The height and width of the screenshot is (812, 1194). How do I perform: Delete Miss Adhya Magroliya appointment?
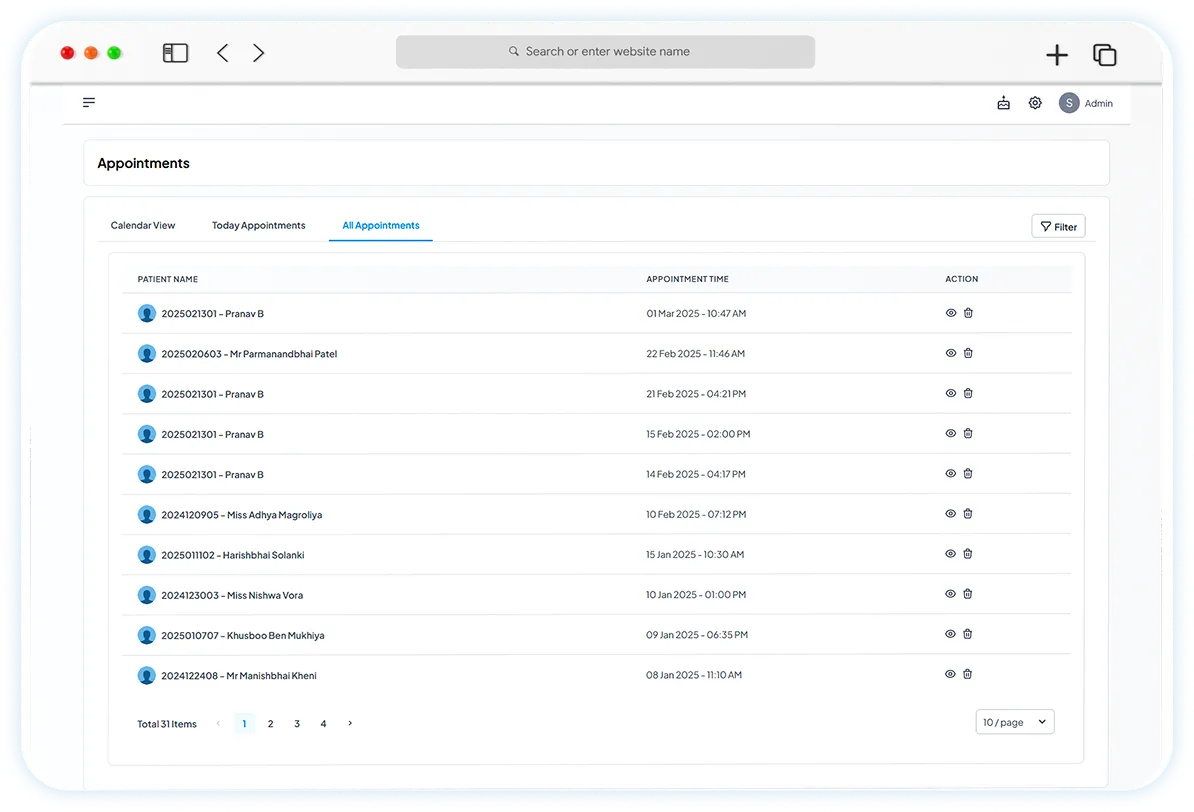[968, 514]
